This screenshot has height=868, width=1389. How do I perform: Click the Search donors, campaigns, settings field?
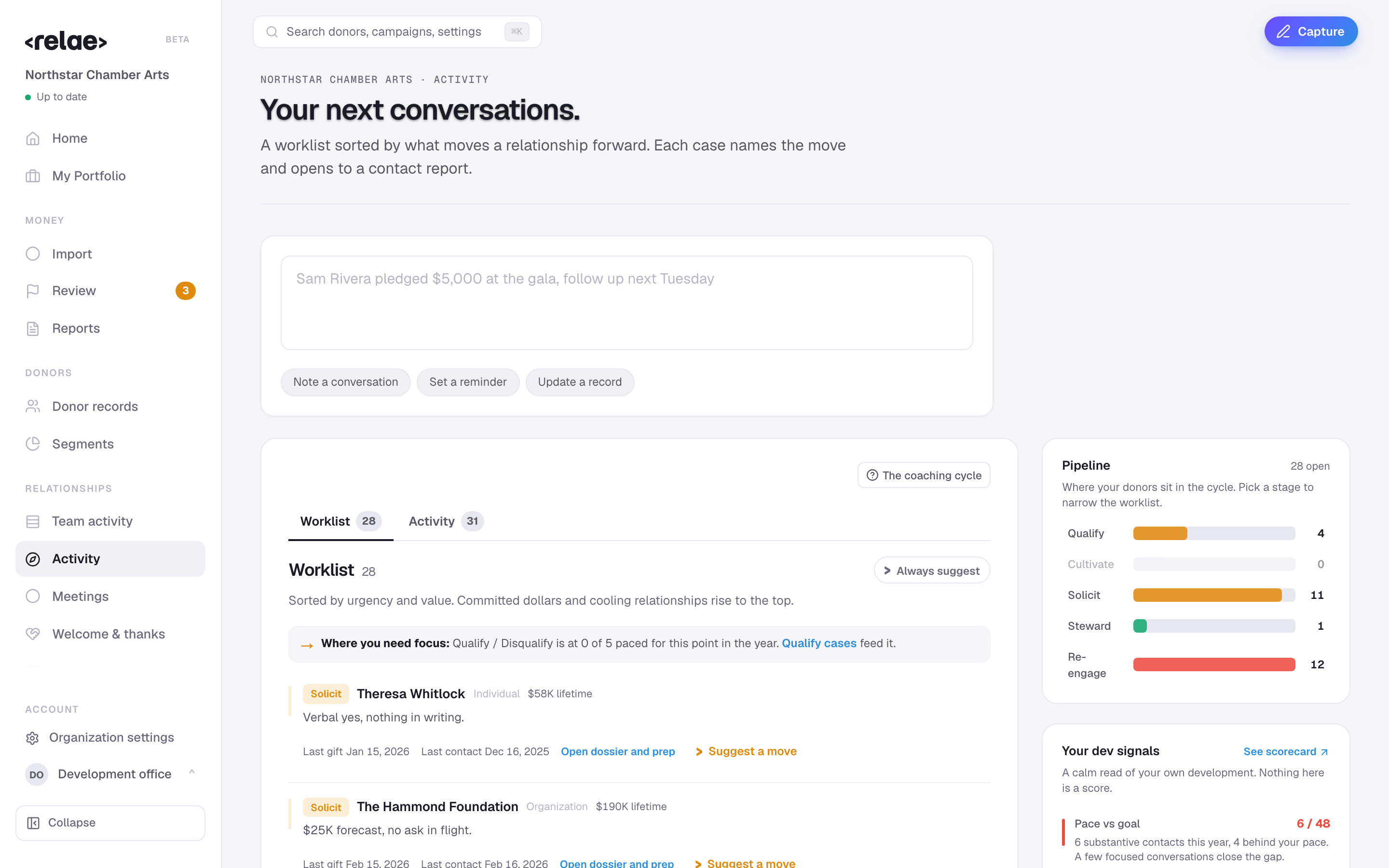click(396, 31)
